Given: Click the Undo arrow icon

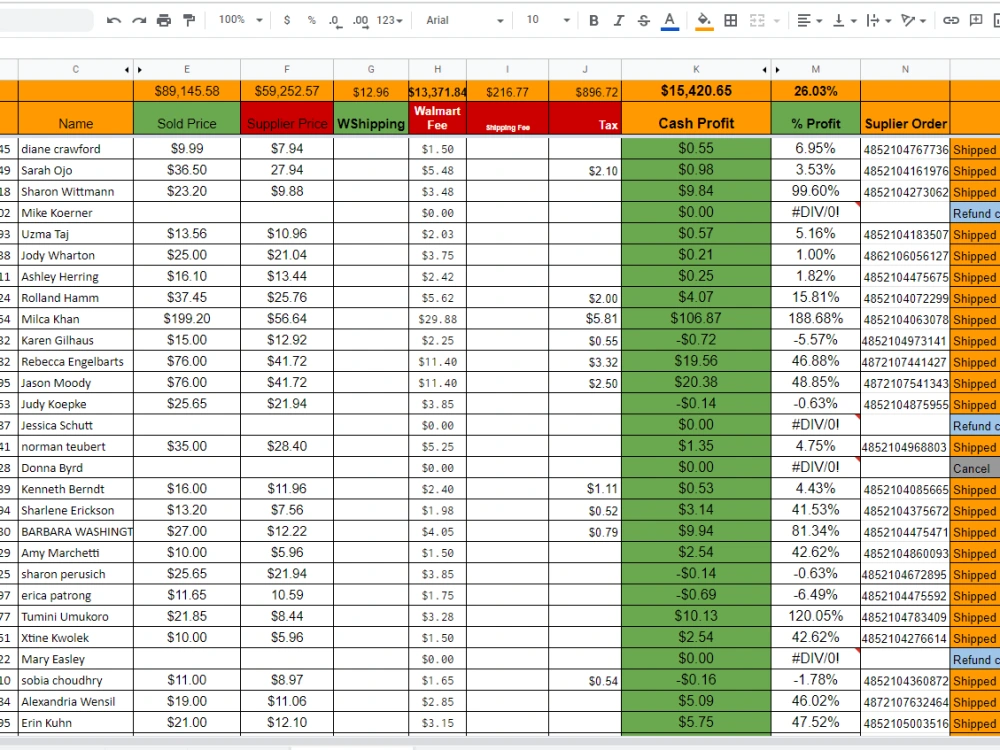Looking at the screenshot, I should (114, 20).
